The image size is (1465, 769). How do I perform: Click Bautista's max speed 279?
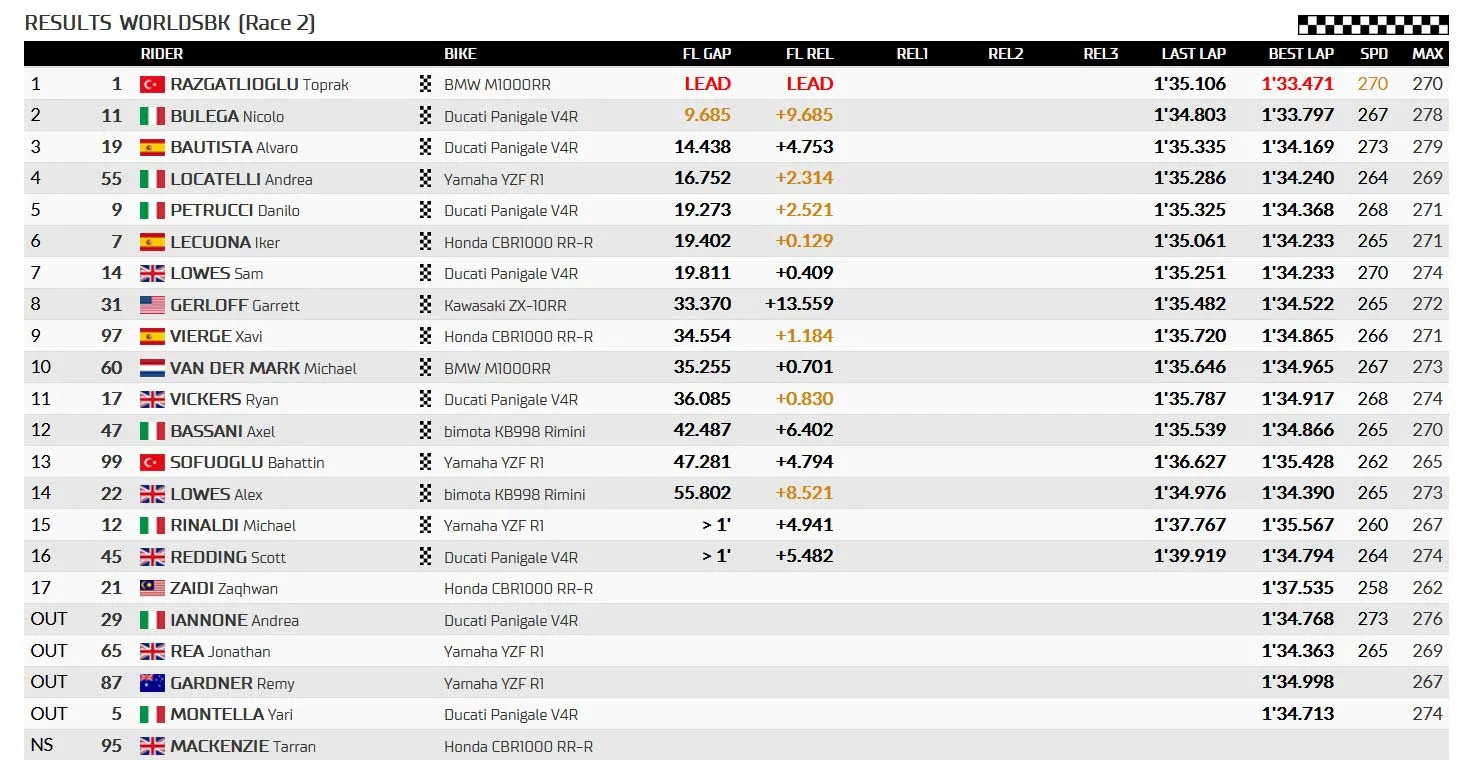point(1428,148)
